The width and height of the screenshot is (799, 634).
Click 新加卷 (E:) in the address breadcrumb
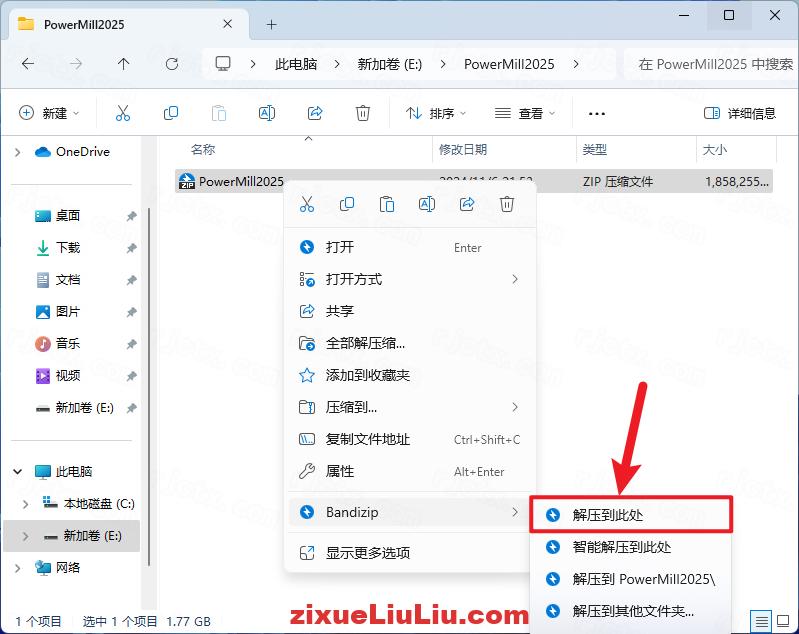[x=390, y=64]
